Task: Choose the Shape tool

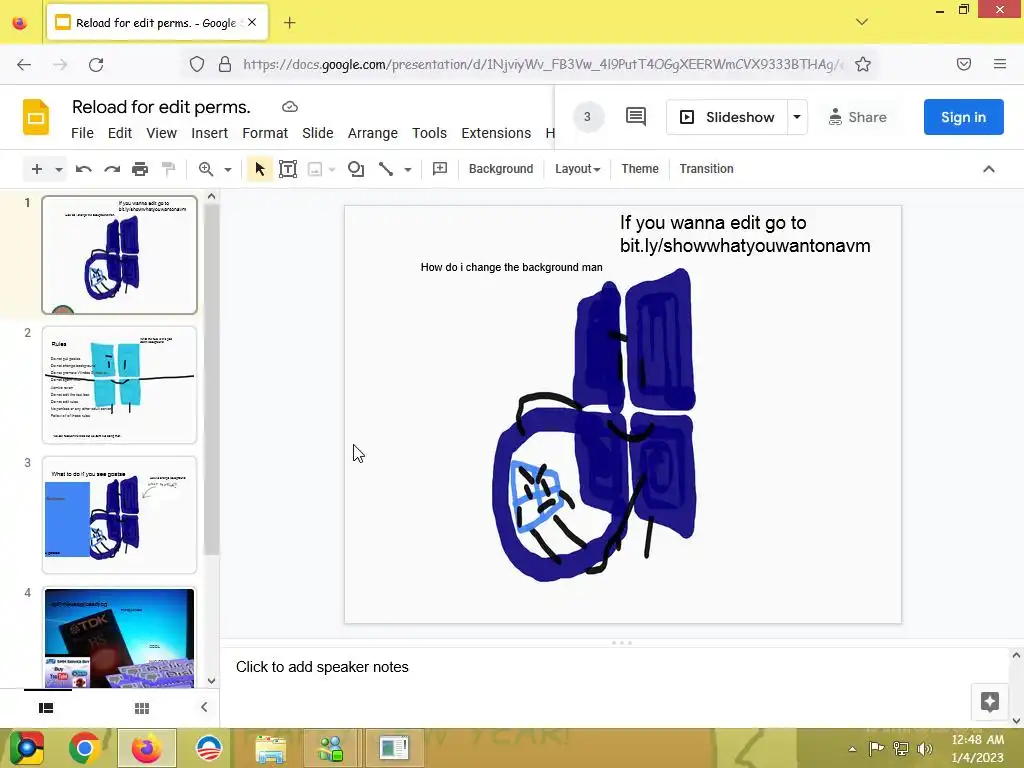Action: 356,169
